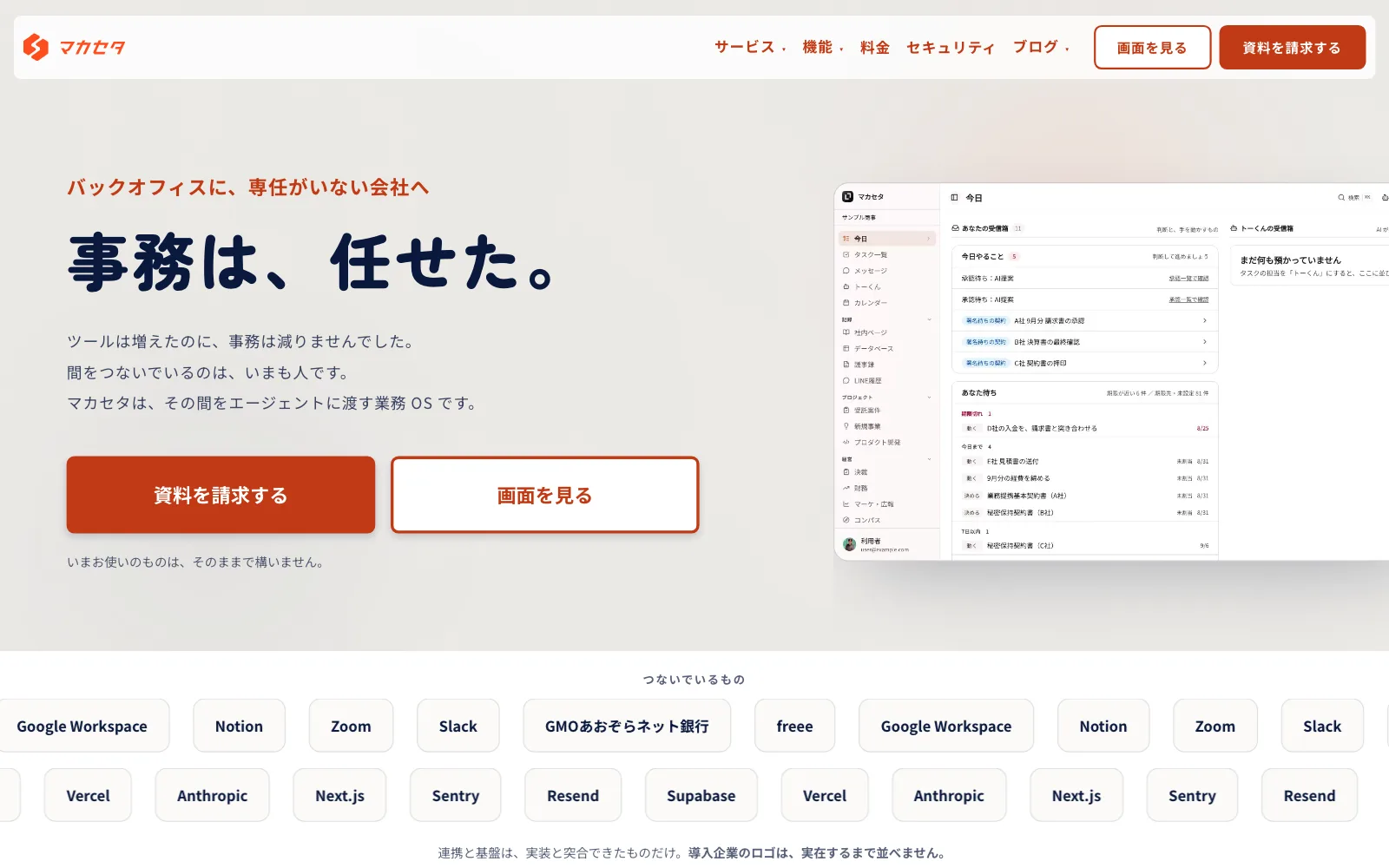Click the あなた待ち card heading
1389x868 pixels.
click(978, 393)
